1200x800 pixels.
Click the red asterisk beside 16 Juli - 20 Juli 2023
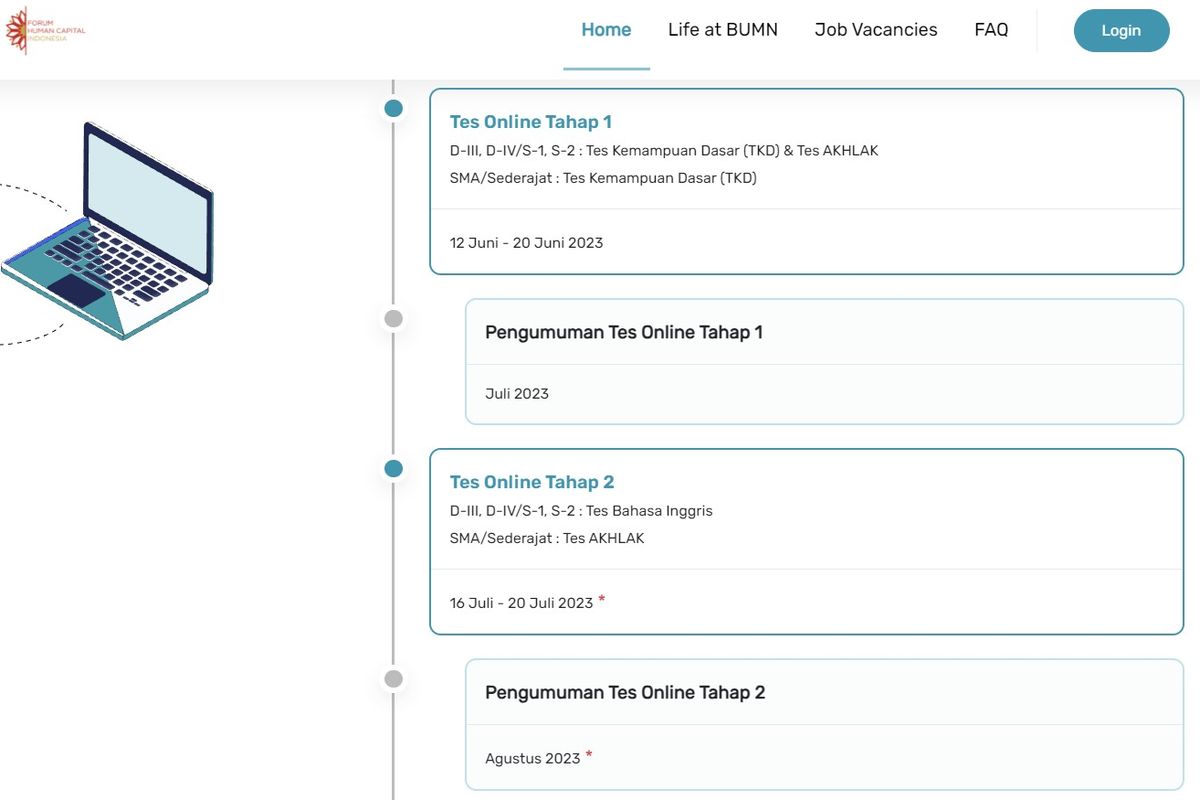click(x=602, y=600)
